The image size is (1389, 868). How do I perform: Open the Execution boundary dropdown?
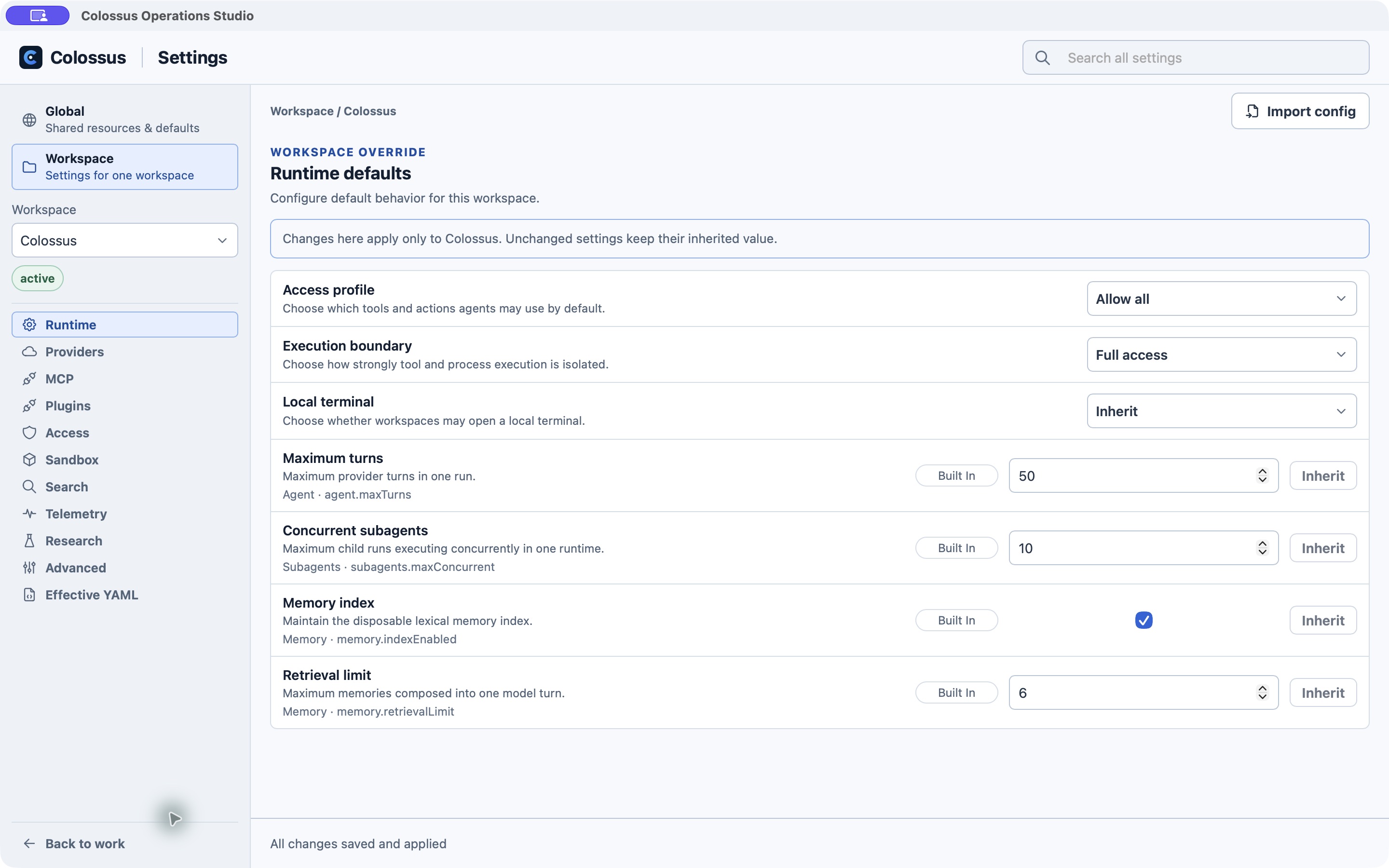(1221, 355)
